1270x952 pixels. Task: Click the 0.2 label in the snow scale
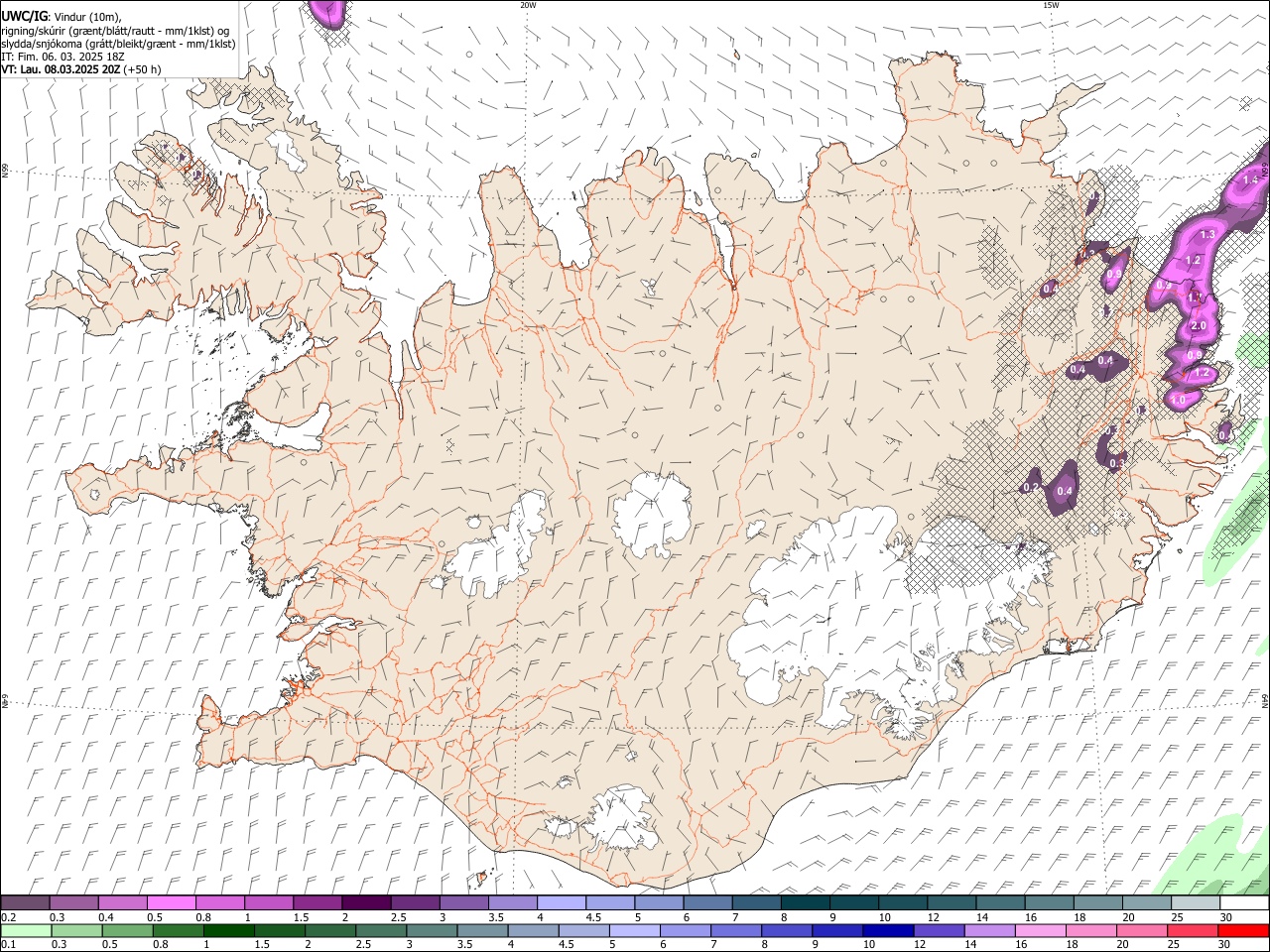pyautogui.click(x=8, y=917)
